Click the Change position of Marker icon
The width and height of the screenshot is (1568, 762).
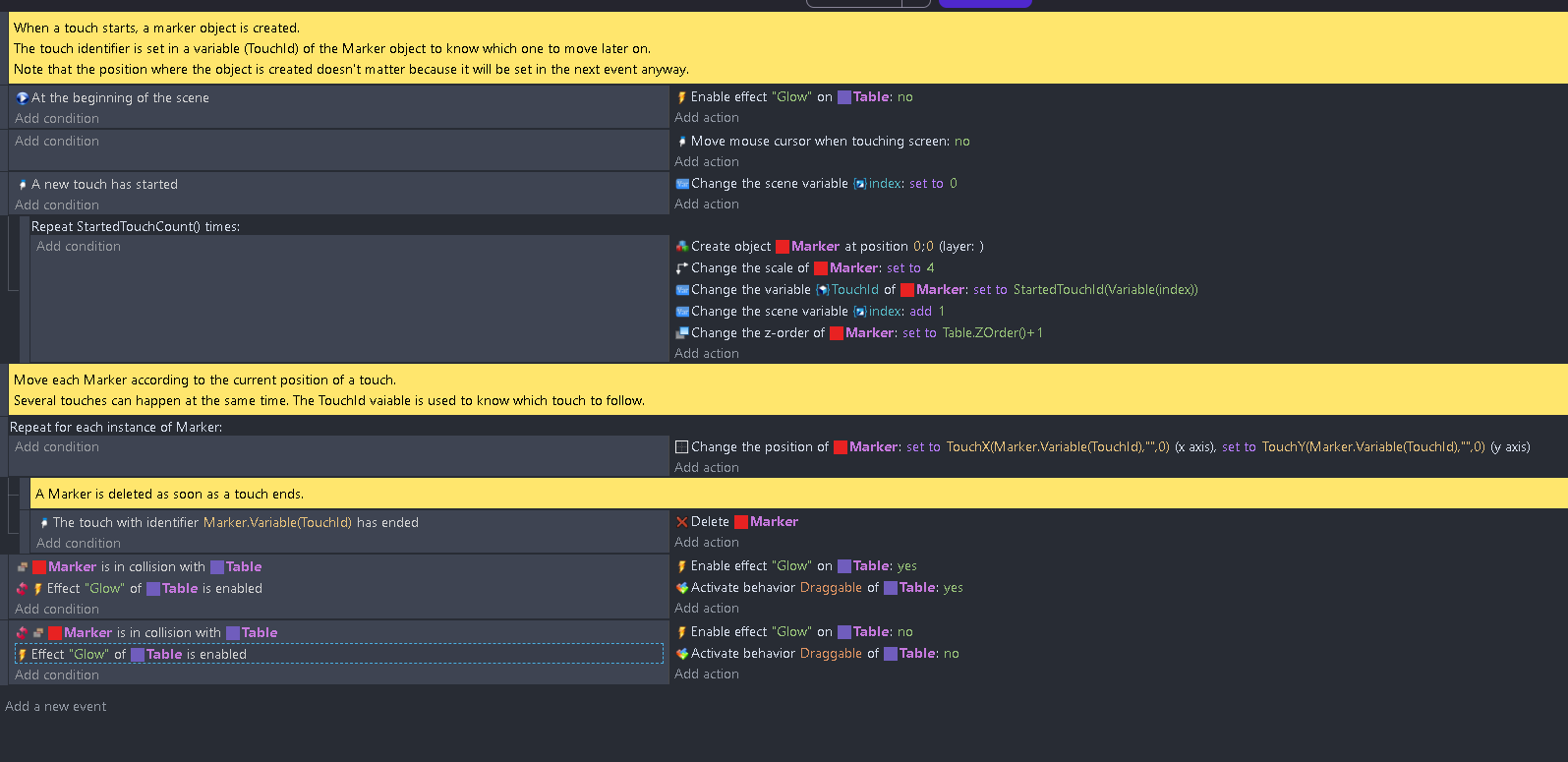[x=681, y=447]
